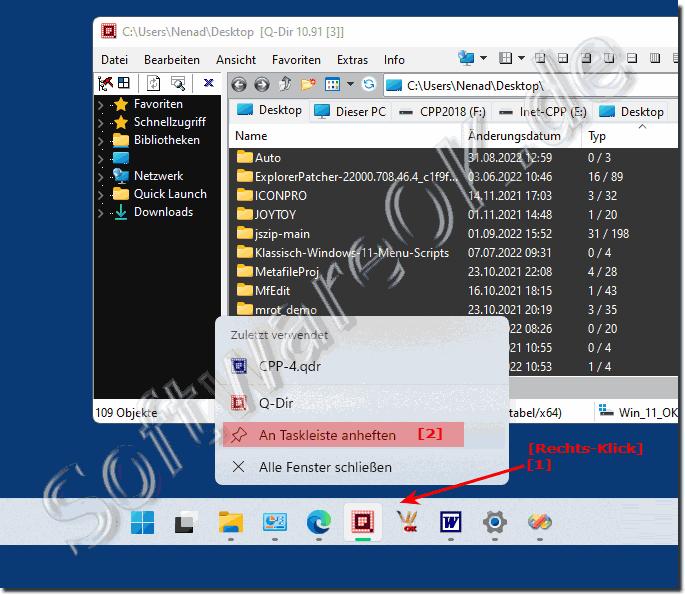685x595 pixels.
Task: Sort by the Änderungsdatum column header
Action: pos(522,136)
